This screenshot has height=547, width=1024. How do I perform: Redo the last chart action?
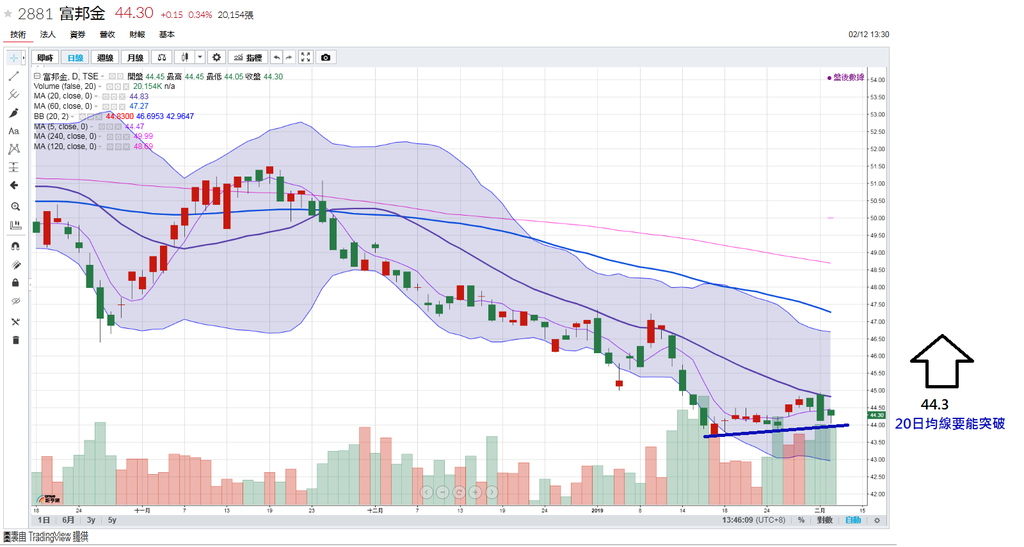(x=289, y=57)
